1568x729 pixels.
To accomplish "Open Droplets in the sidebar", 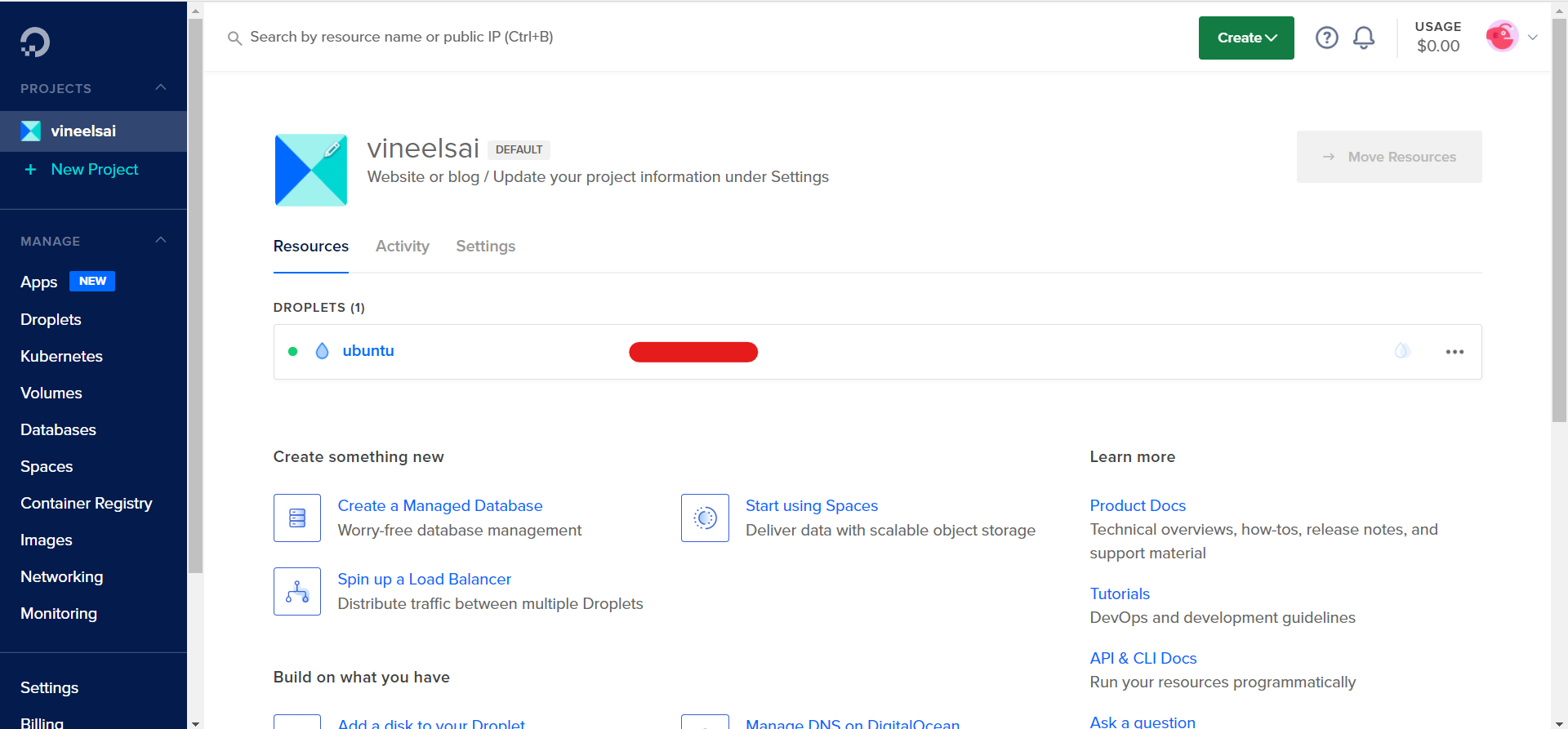I will coord(51,319).
